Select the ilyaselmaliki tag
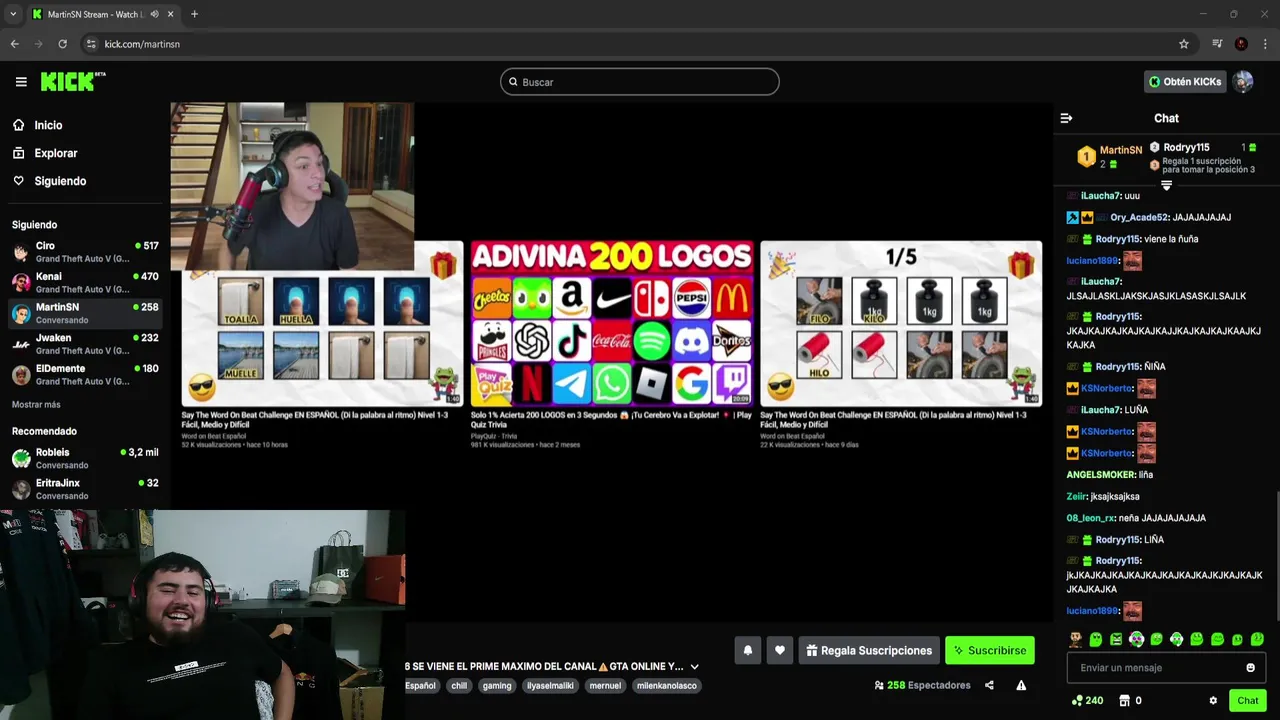1280x720 pixels. click(550, 686)
